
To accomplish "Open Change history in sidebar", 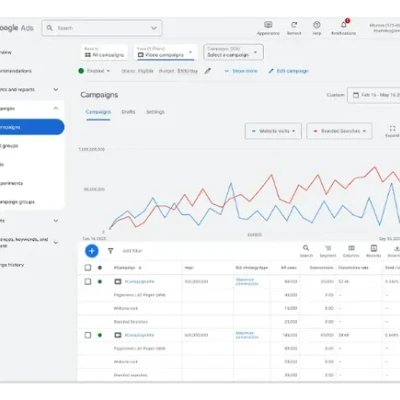I will pos(12,265).
